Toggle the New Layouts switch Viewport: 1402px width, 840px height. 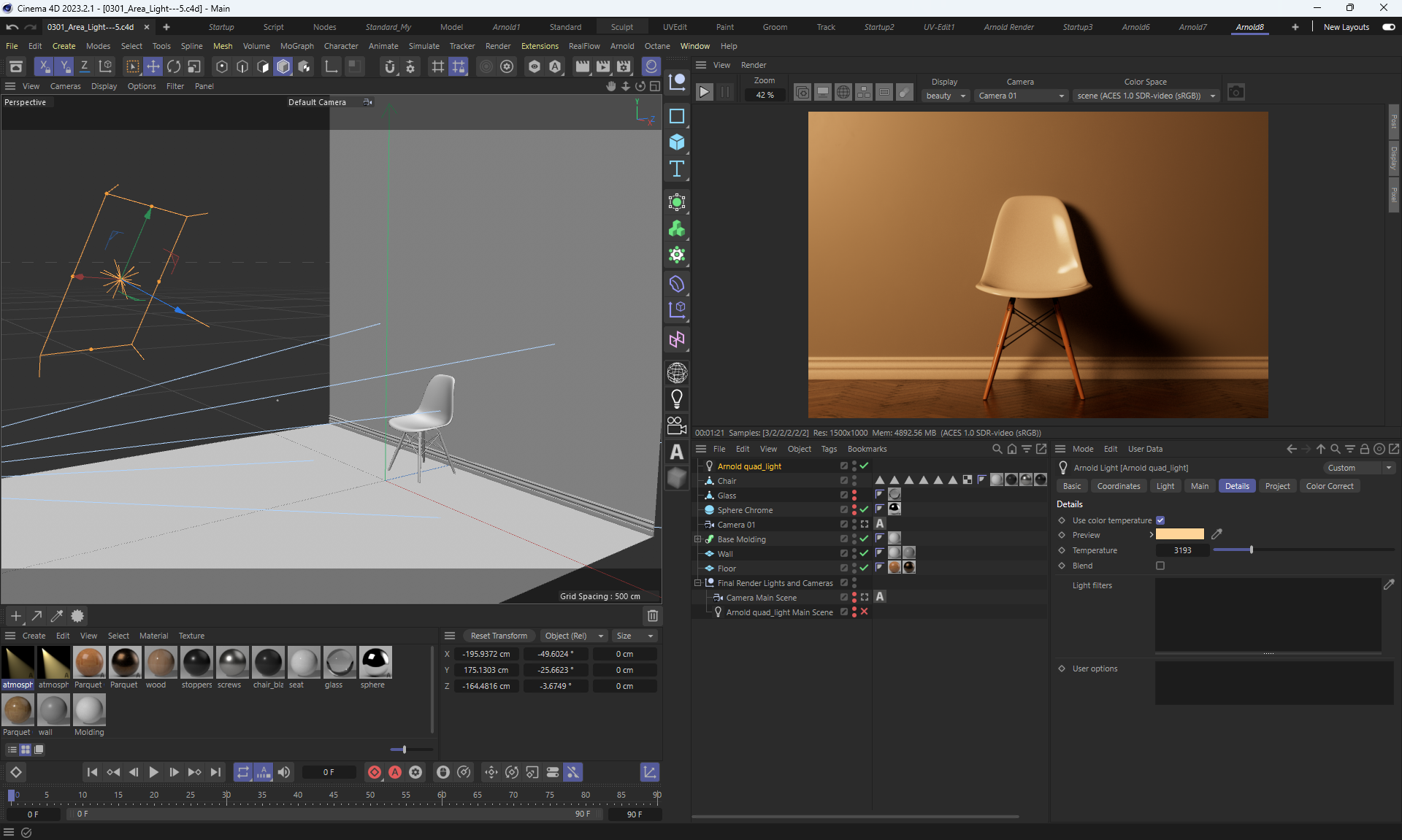point(1388,27)
